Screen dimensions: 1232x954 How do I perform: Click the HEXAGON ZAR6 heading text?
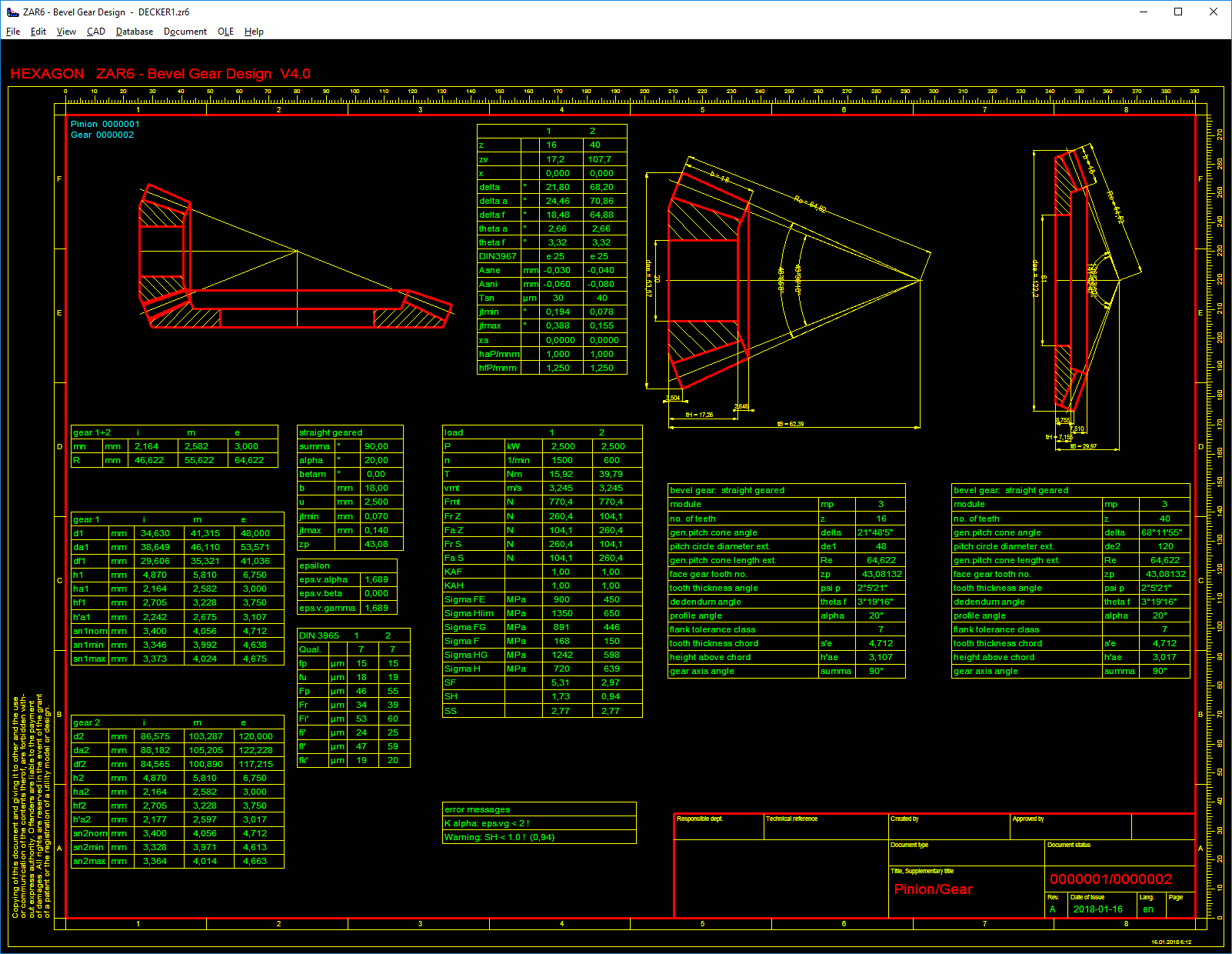160,74
